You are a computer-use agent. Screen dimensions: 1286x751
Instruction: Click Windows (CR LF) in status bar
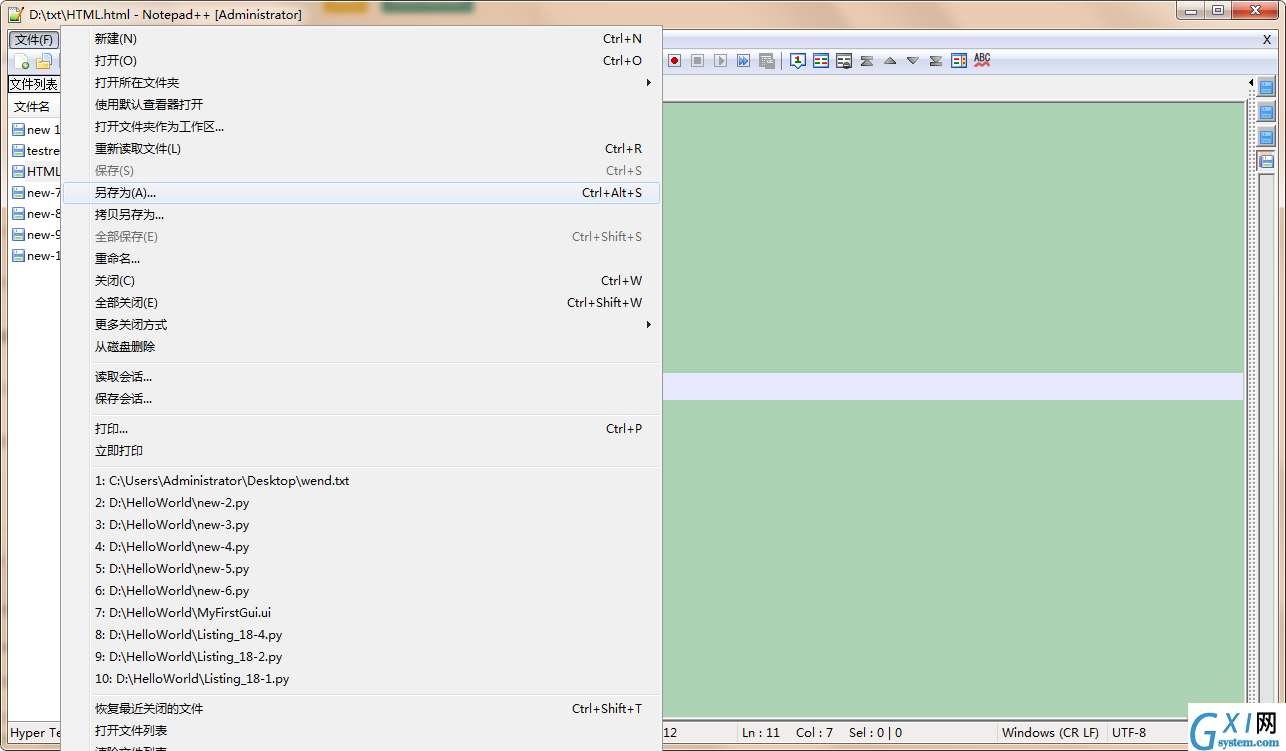click(1050, 733)
